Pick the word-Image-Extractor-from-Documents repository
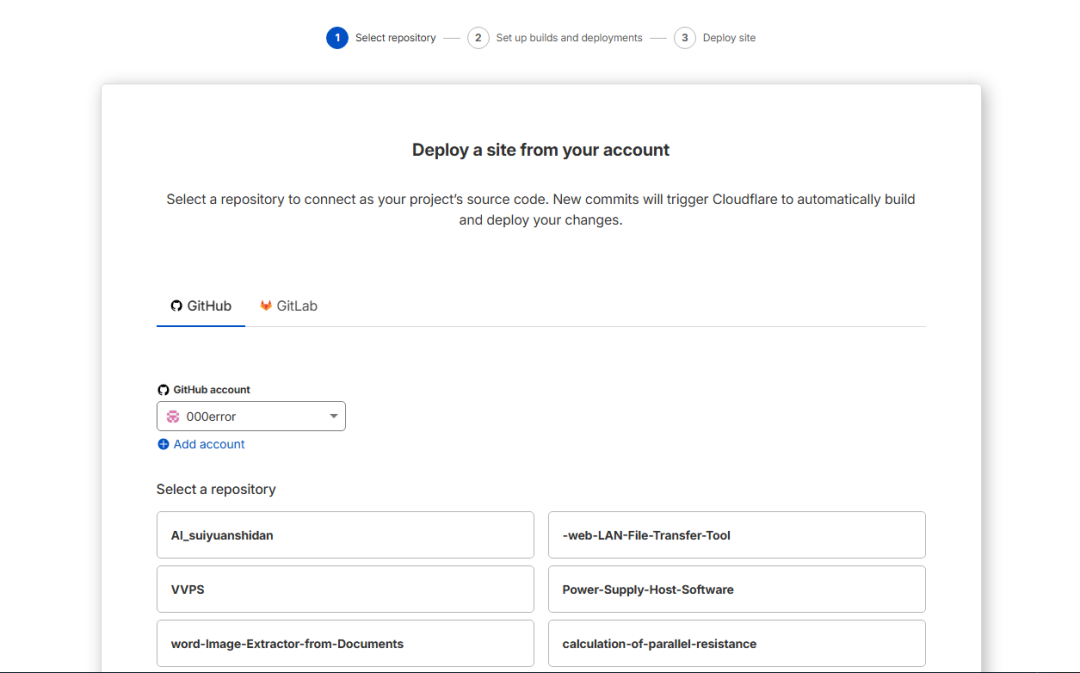Screen dimensions: 1080x673 coord(345,643)
